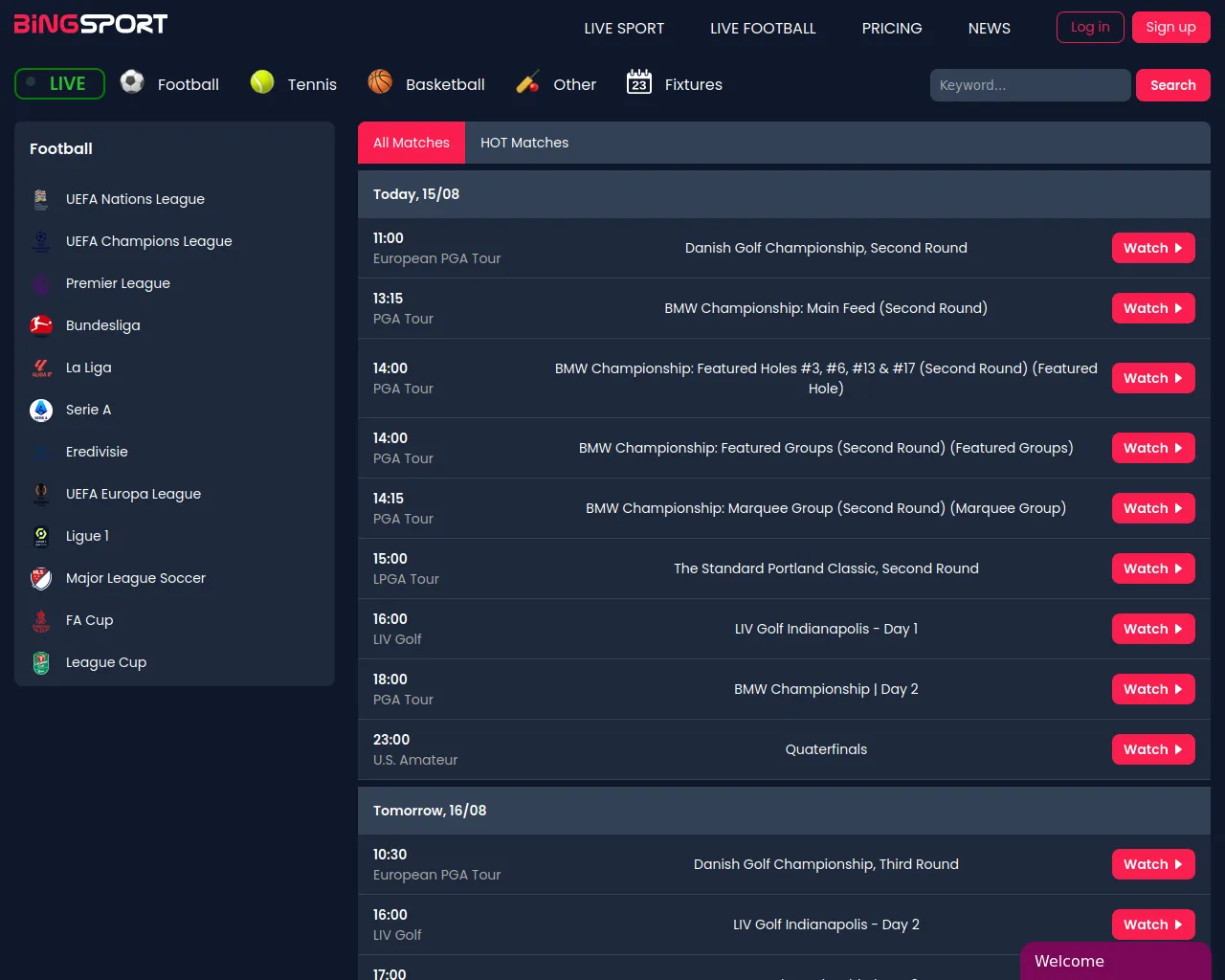Open the Other sports link
The width and height of the screenshot is (1225, 980).
(x=574, y=84)
